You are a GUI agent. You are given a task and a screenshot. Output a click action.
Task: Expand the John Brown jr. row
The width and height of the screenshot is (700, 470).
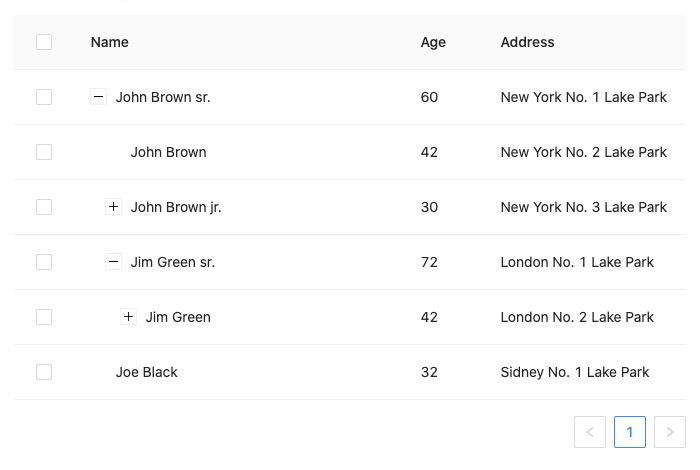click(x=113, y=207)
